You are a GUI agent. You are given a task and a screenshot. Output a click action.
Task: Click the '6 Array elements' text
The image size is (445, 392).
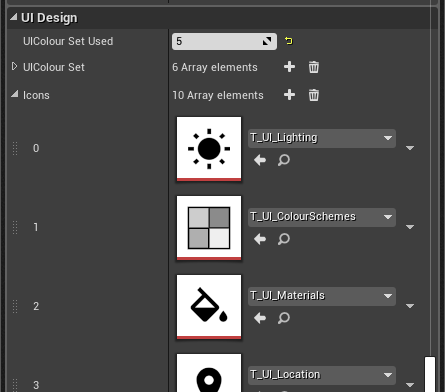[215, 67]
